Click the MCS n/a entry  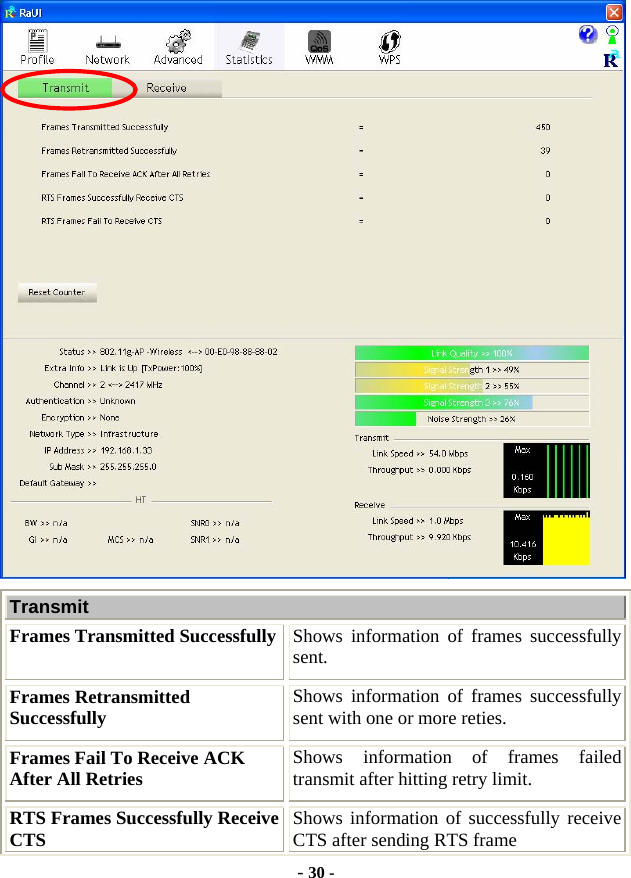(x=130, y=540)
